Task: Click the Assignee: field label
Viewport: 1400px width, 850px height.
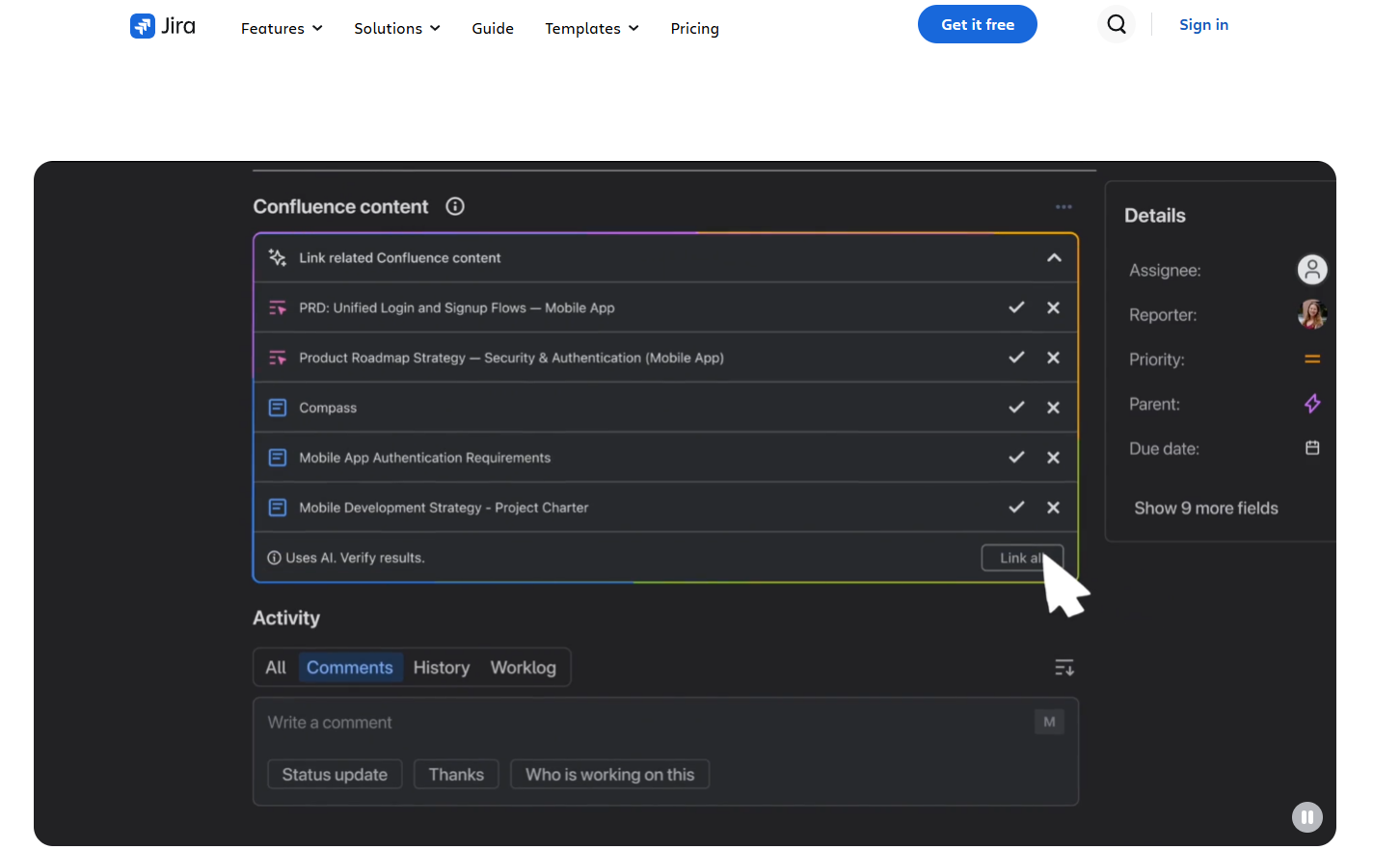Action: pyautogui.click(x=1165, y=270)
